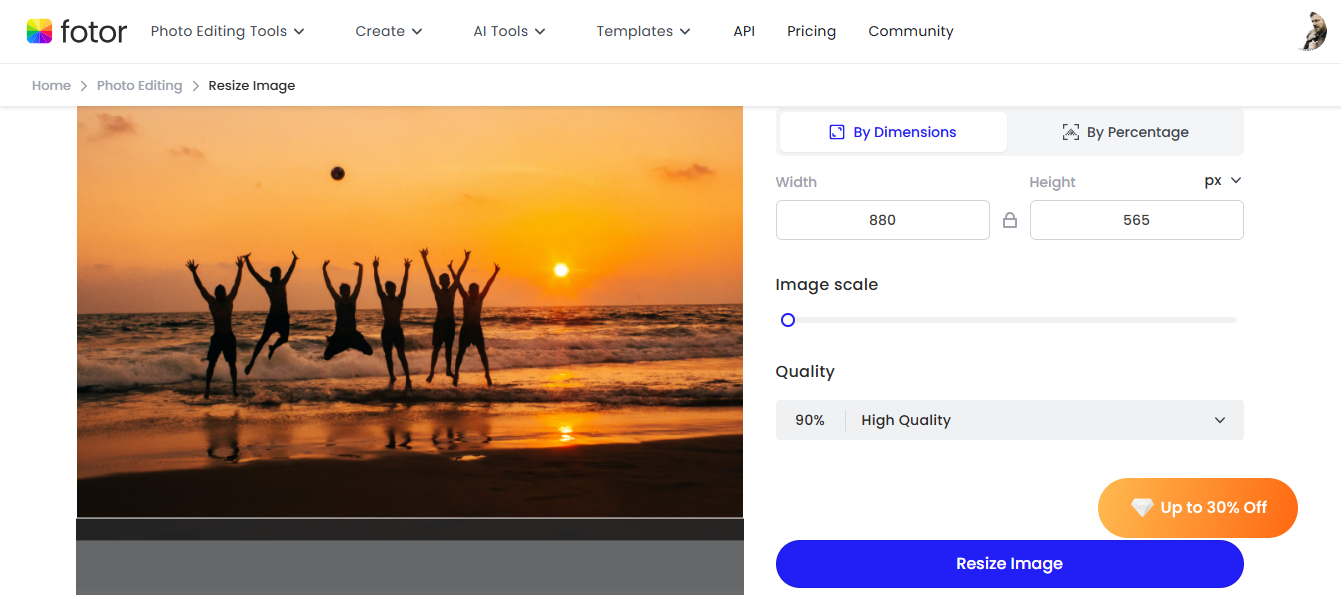
Task: Select the By Dimensions tab
Action: click(x=893, y=132)
